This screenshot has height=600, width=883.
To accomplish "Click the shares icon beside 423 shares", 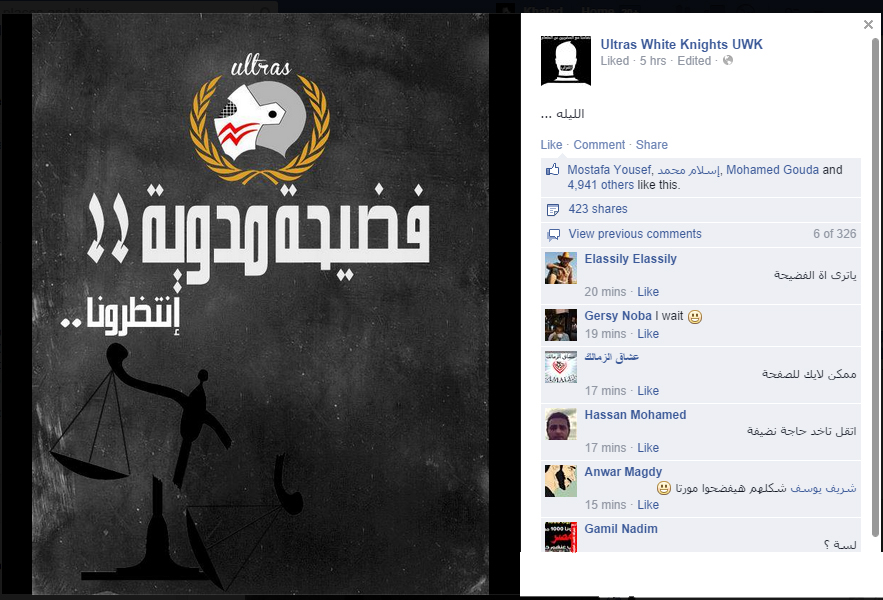I will (553, 210).
